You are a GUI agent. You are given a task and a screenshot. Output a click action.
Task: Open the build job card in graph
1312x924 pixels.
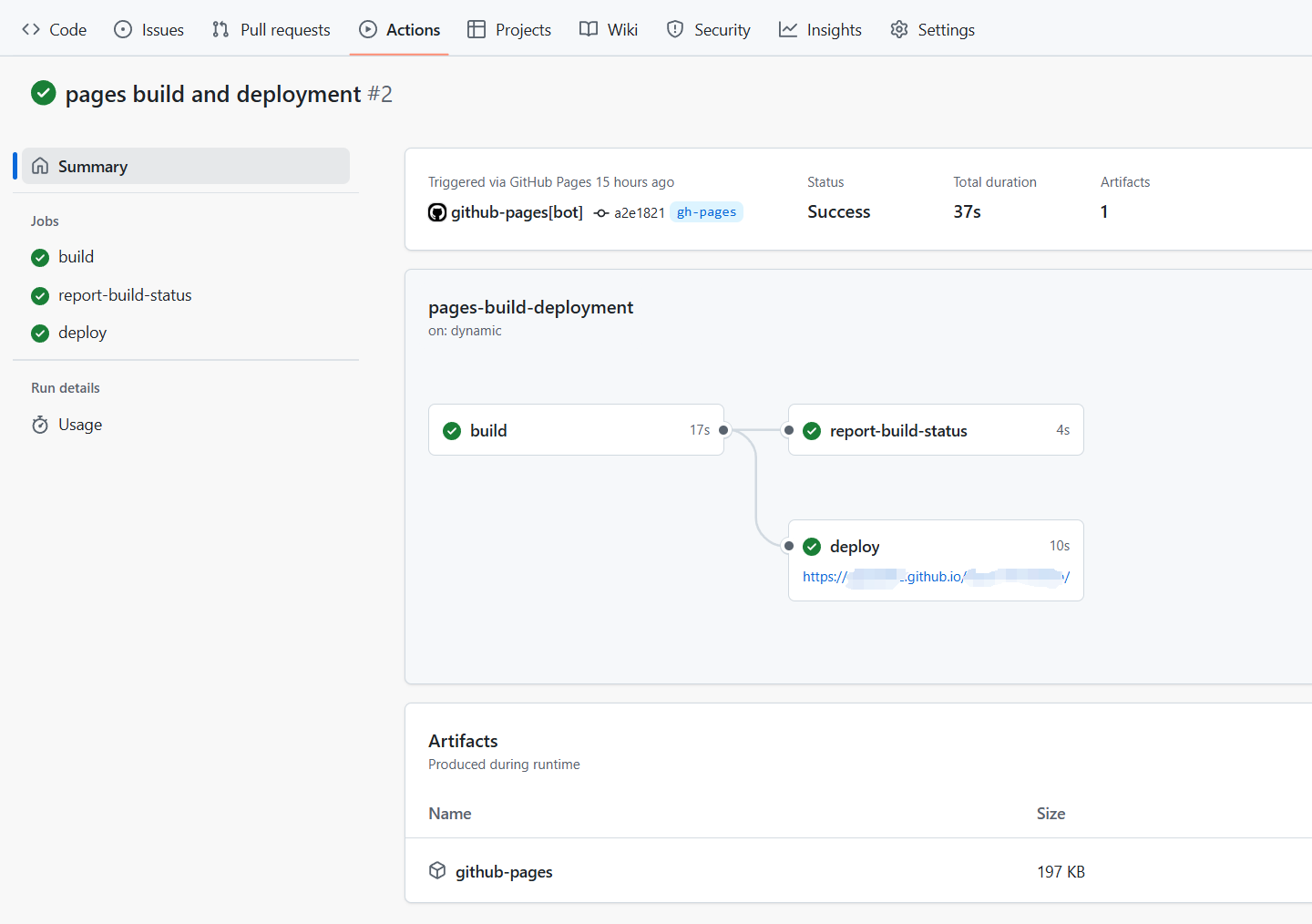576,430
